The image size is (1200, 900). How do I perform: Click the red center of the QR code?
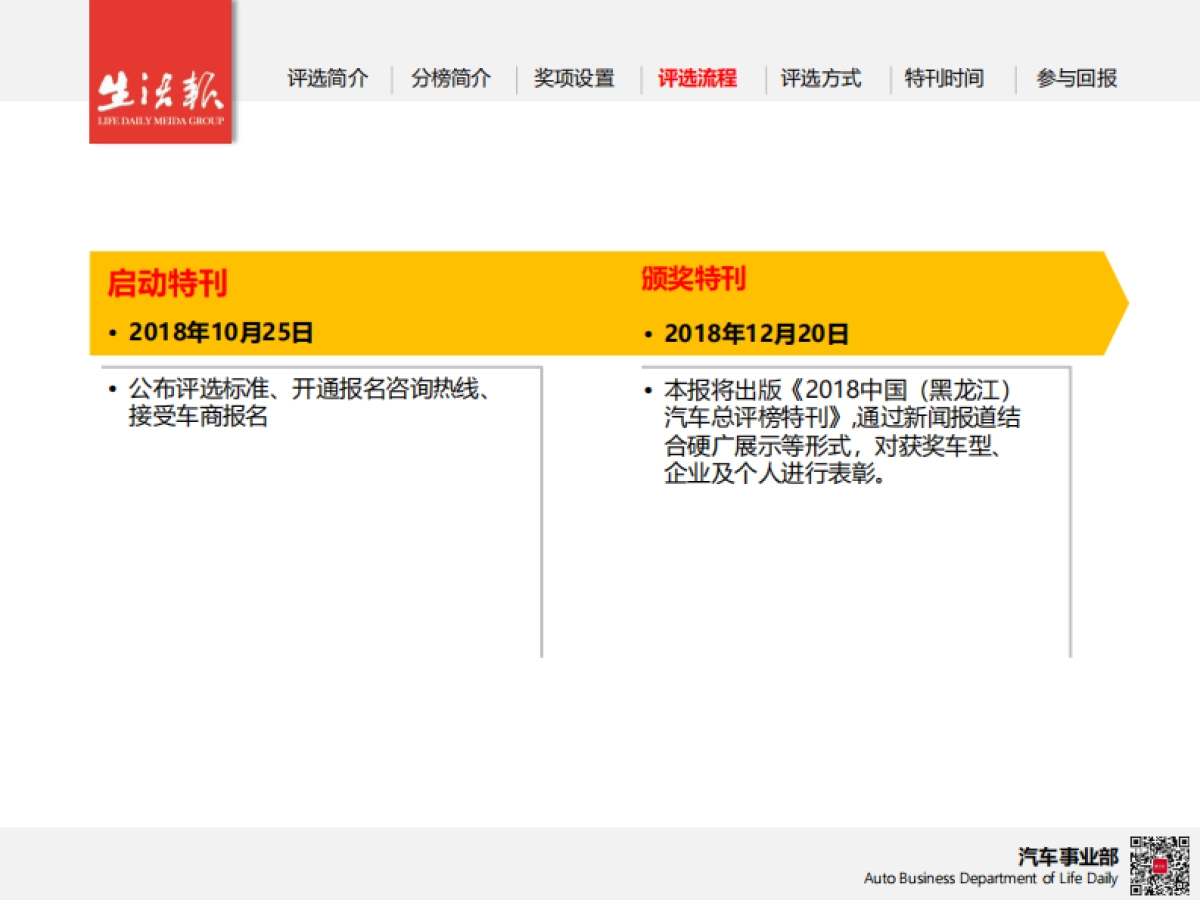click(1160, 866)
